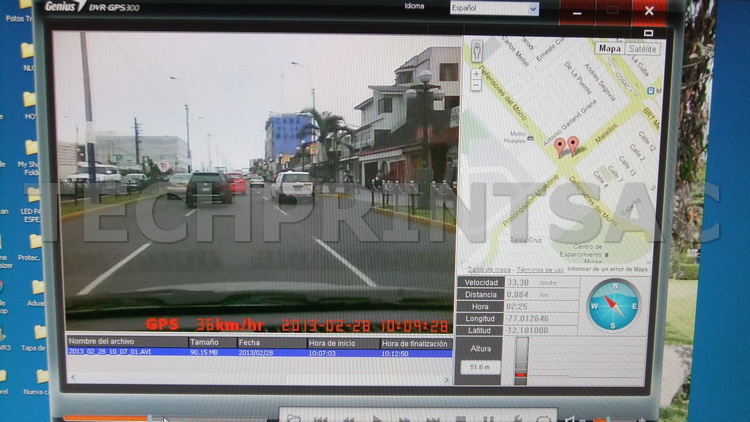Click left arrow of file list scrollbar
The image size is (750, 422).
click(x=73, y=378)
